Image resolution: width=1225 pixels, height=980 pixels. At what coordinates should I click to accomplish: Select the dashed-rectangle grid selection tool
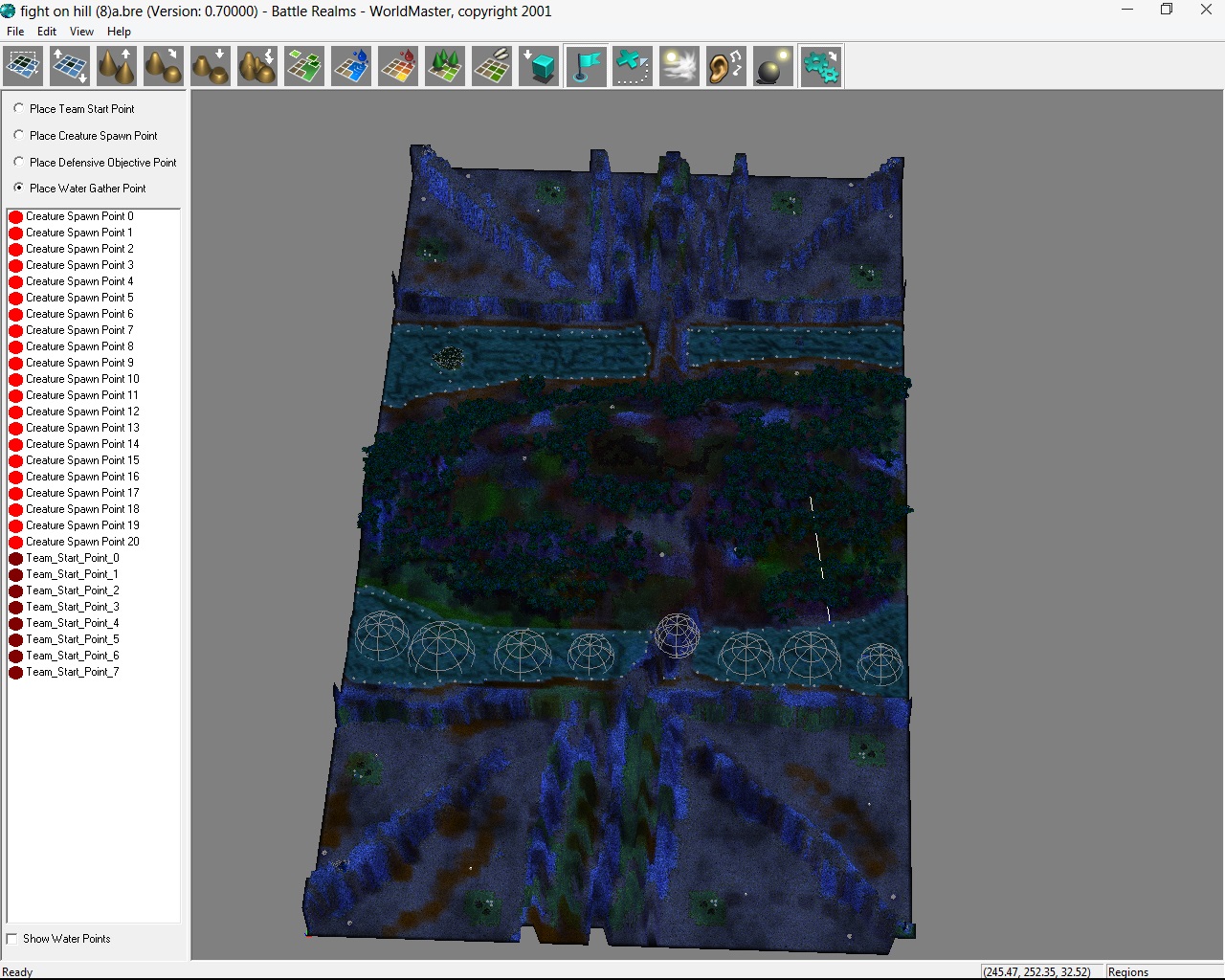23,66
